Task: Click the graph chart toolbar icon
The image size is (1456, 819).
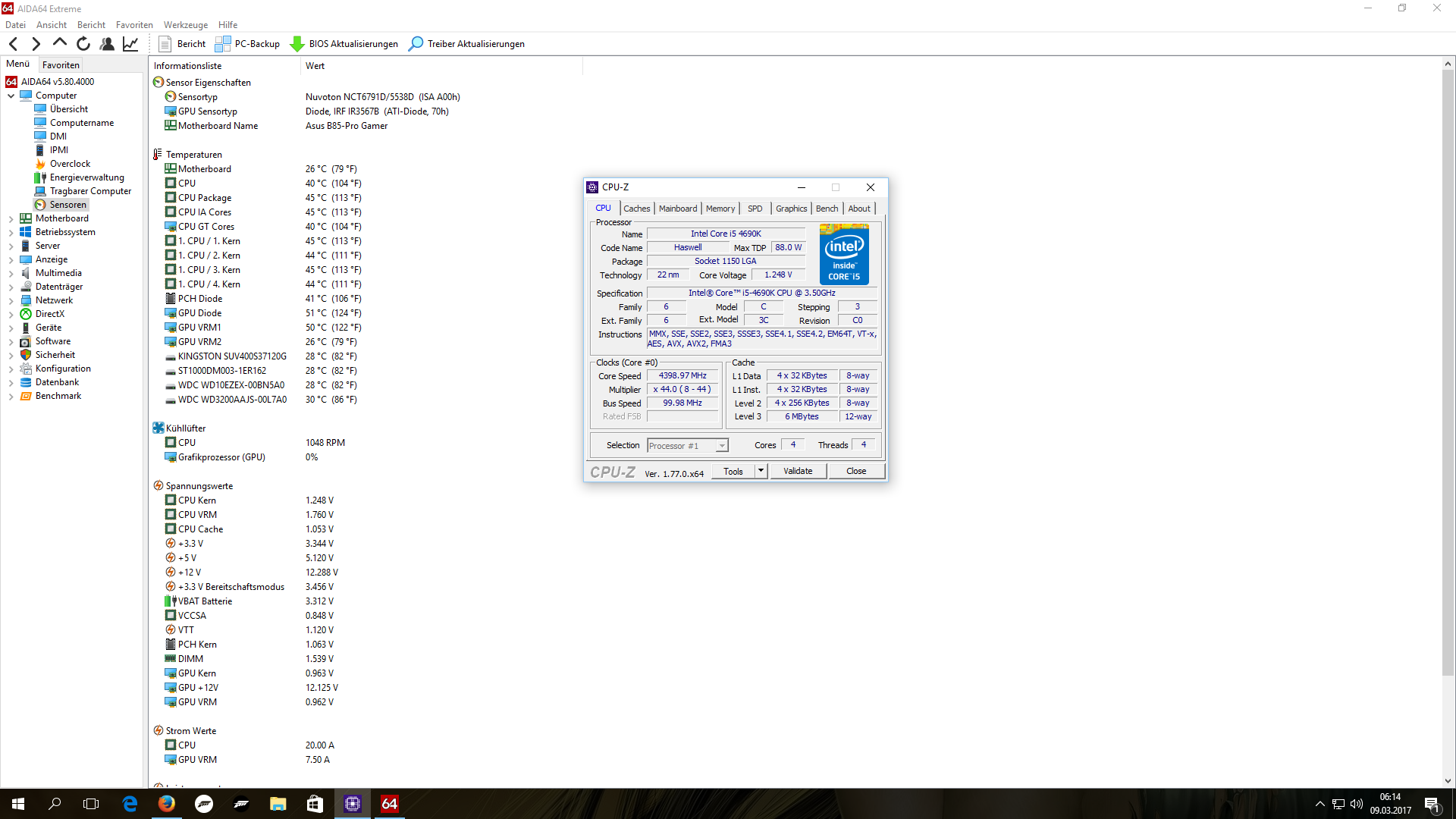Action: (x=130, y=44)
